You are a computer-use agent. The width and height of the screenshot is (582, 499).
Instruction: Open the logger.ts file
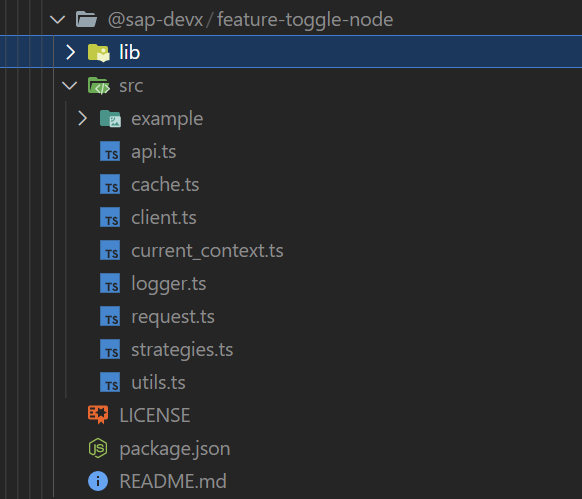291,284
